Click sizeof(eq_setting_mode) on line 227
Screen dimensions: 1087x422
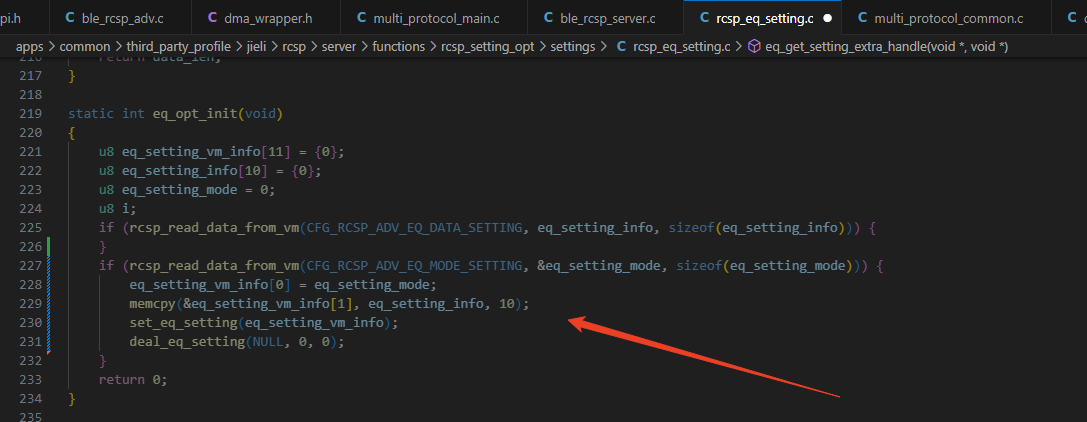(x=765, y=265)
